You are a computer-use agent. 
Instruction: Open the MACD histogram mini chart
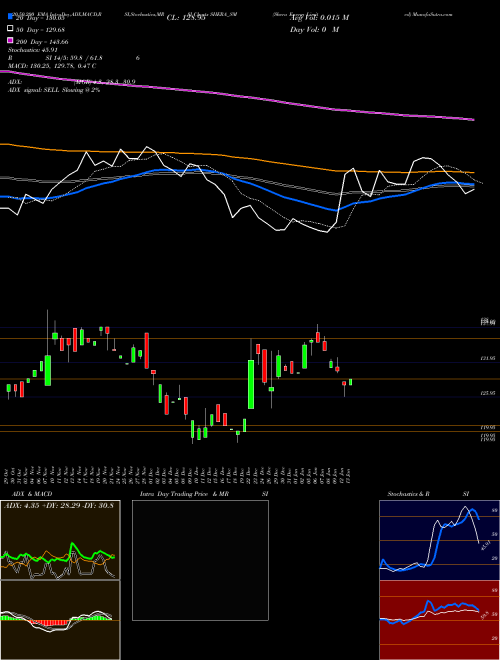pos(60,620)
